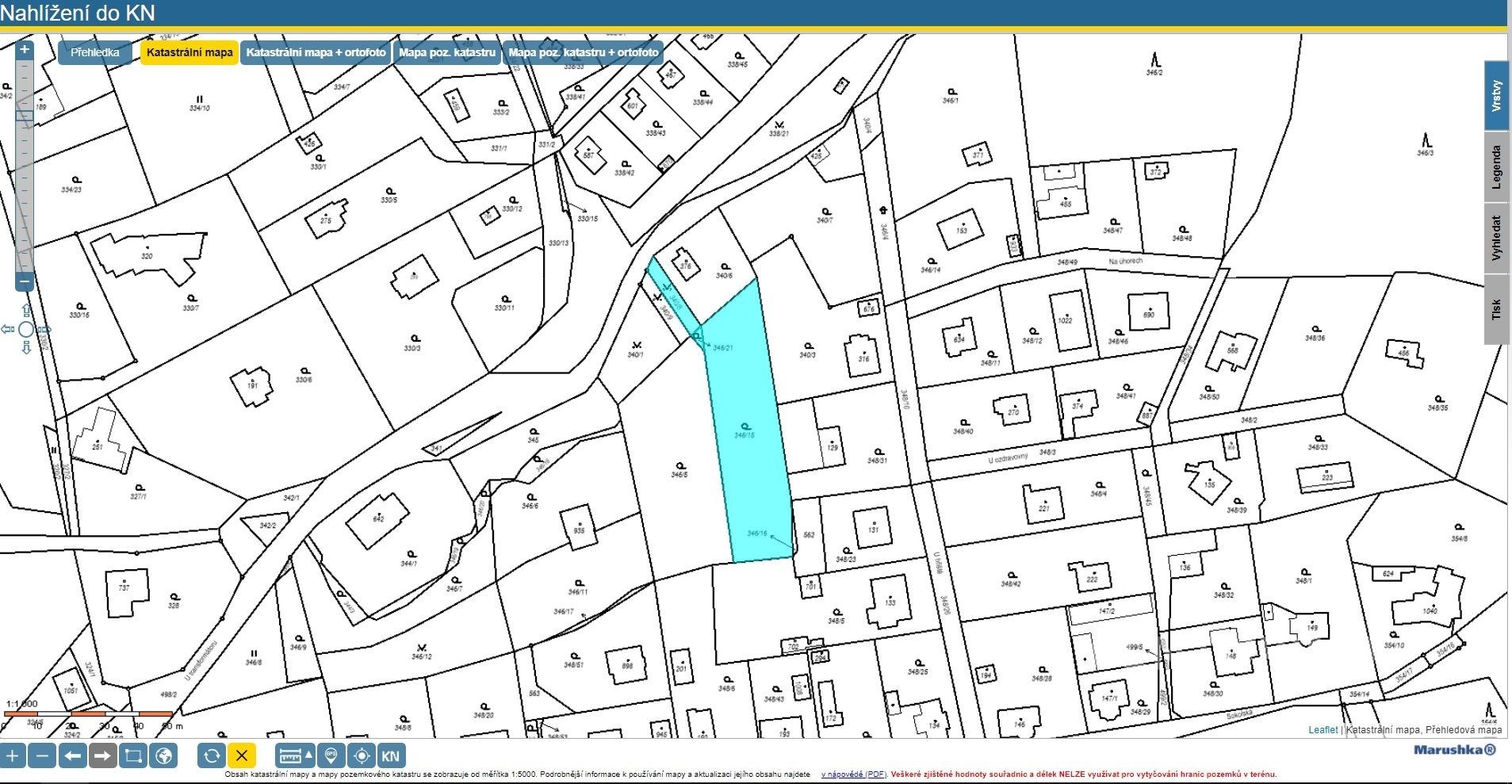Switch to Katastrální mapa + ortofoto

pyautogui.click(x=316, y=52)
